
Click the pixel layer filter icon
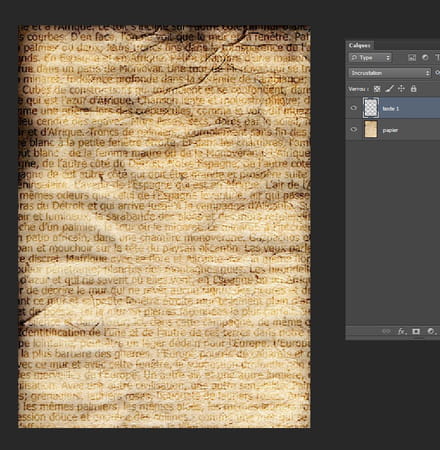[x=412, y=58]
